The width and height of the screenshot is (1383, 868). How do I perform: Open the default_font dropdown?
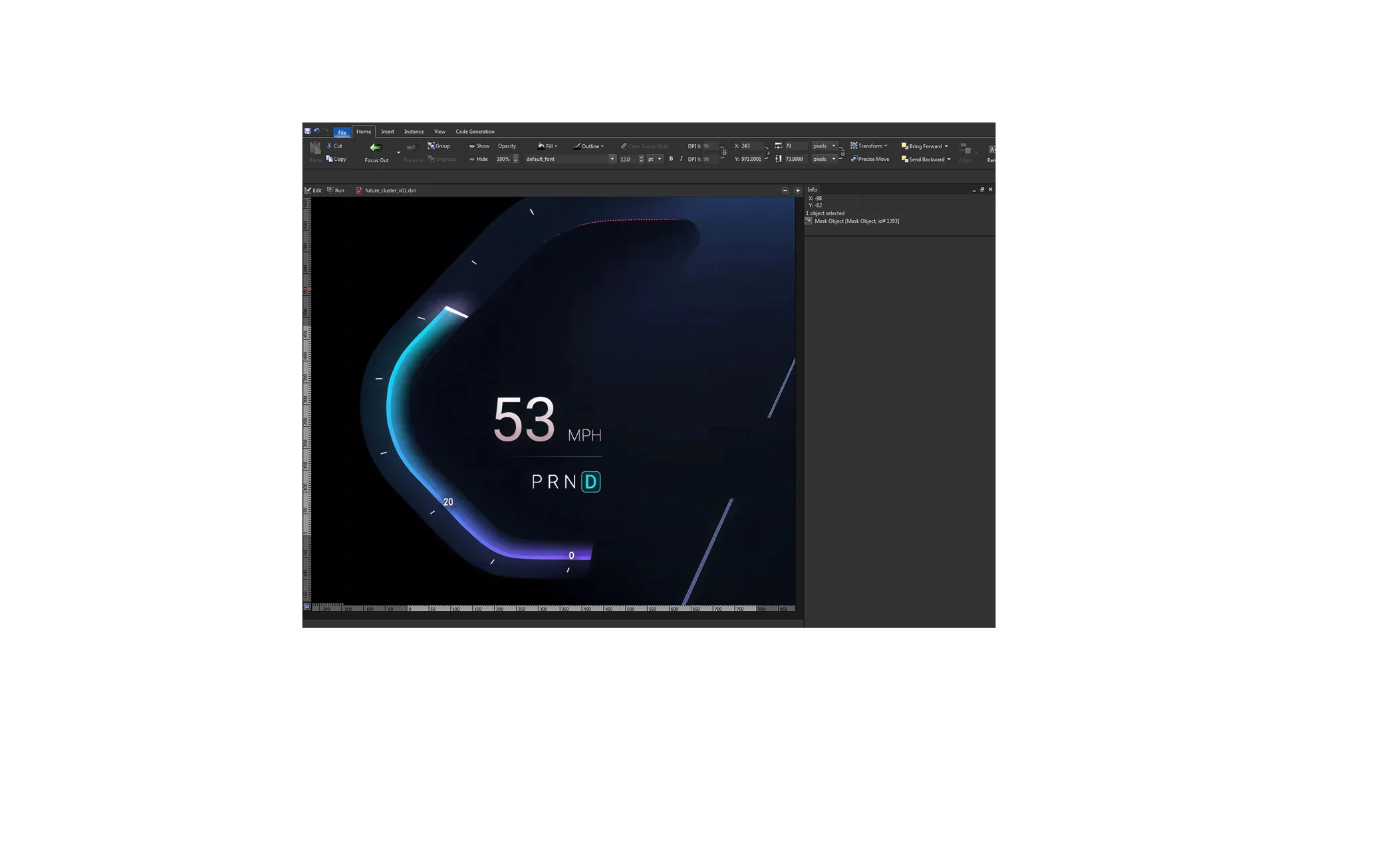click(612, 159)
